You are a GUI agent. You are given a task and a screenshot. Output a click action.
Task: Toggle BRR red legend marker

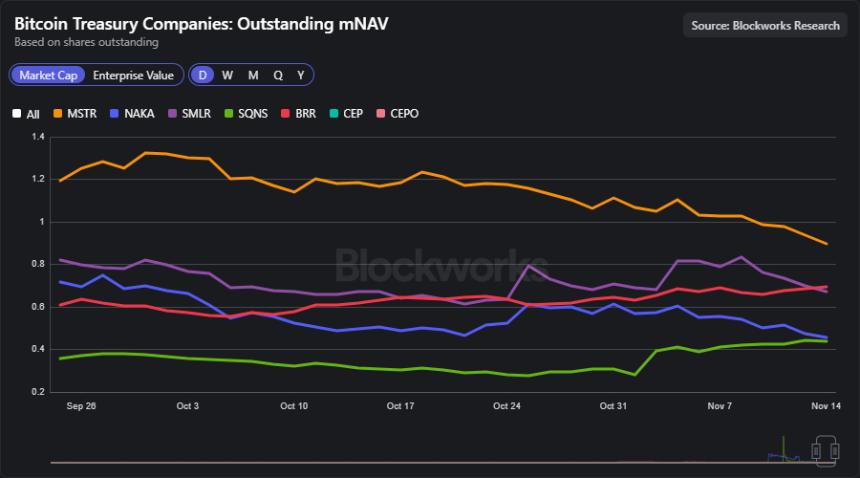[286, 114]
